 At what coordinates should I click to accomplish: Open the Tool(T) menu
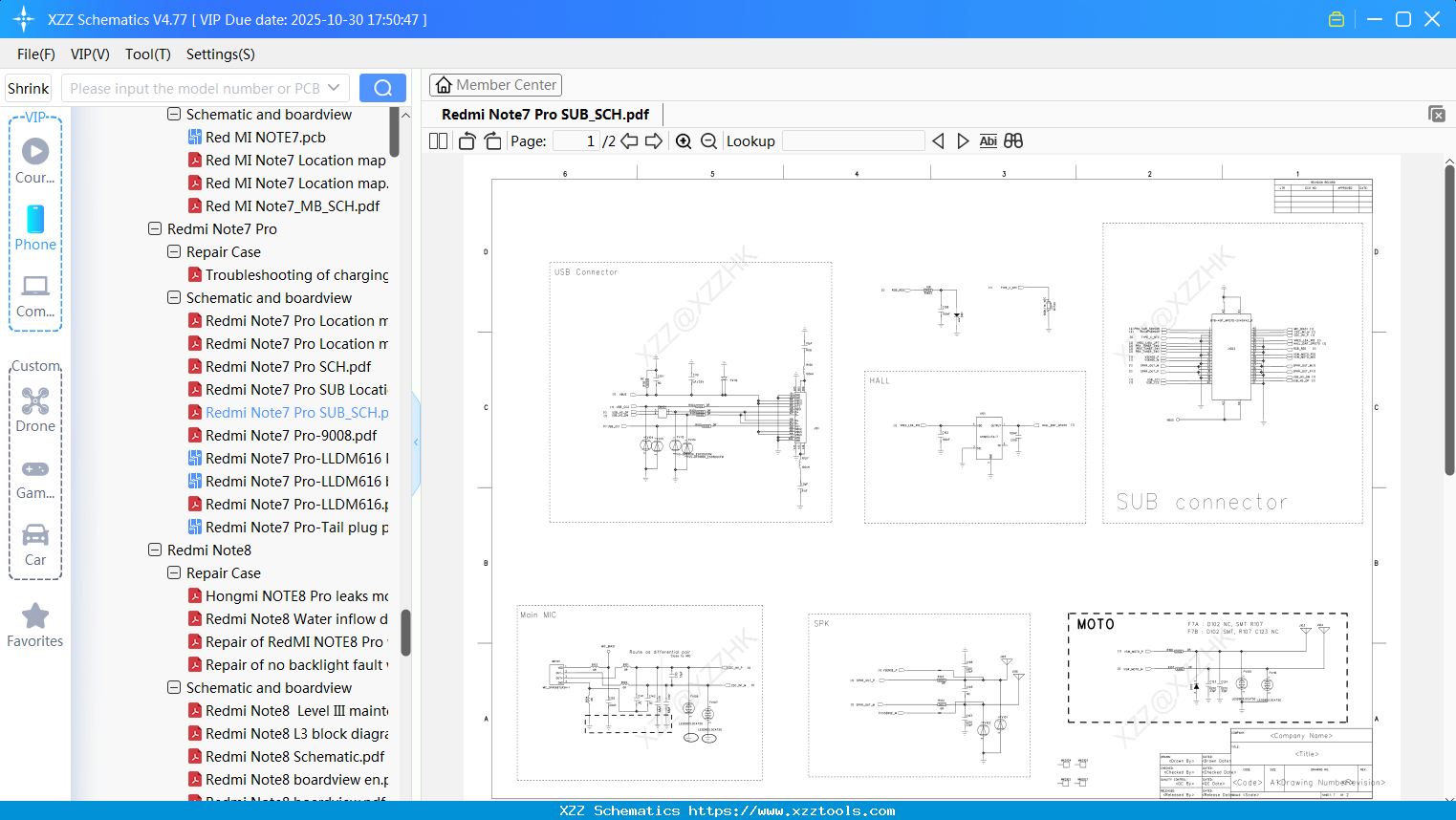147,54
